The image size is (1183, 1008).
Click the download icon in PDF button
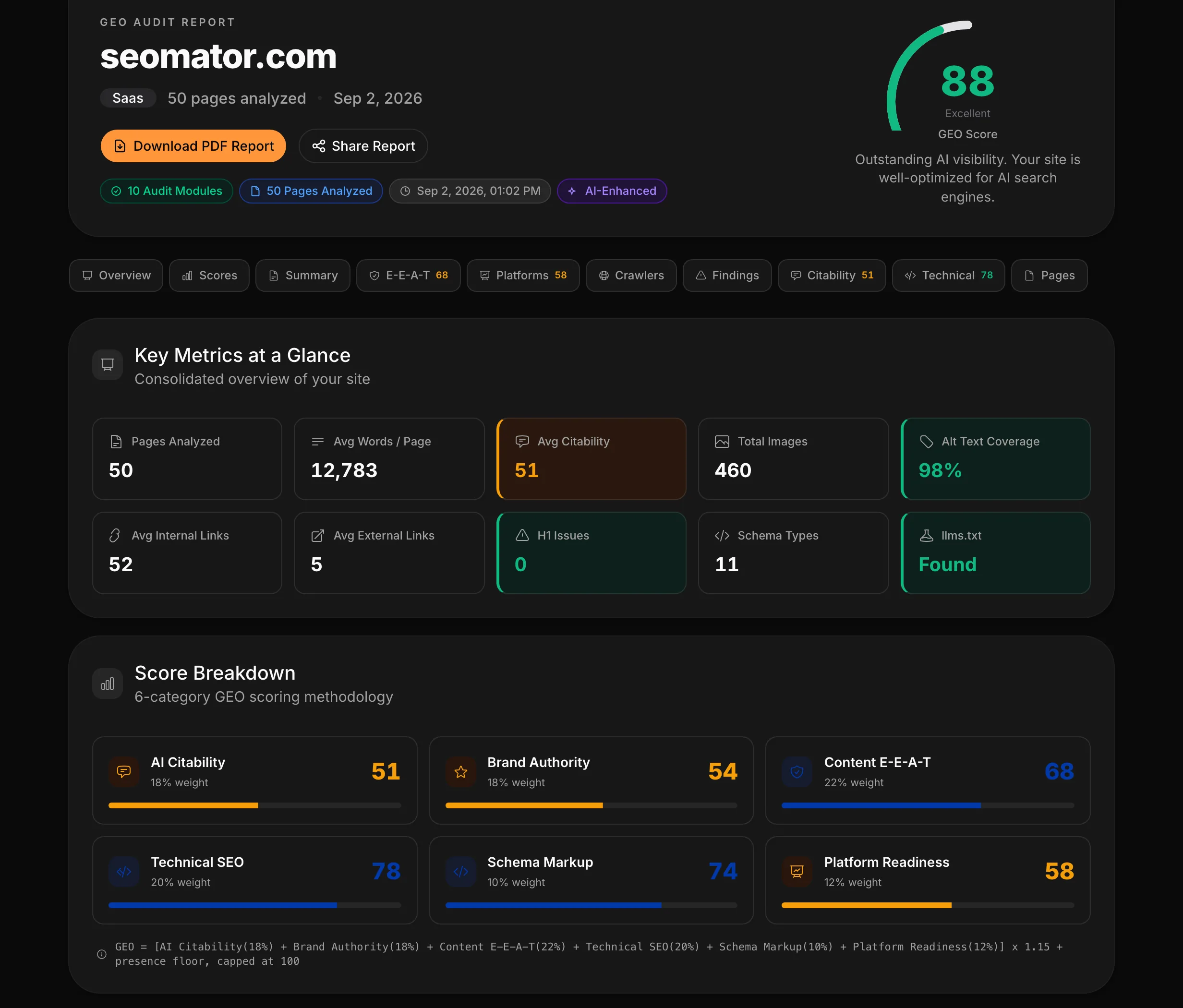point(120,146)
